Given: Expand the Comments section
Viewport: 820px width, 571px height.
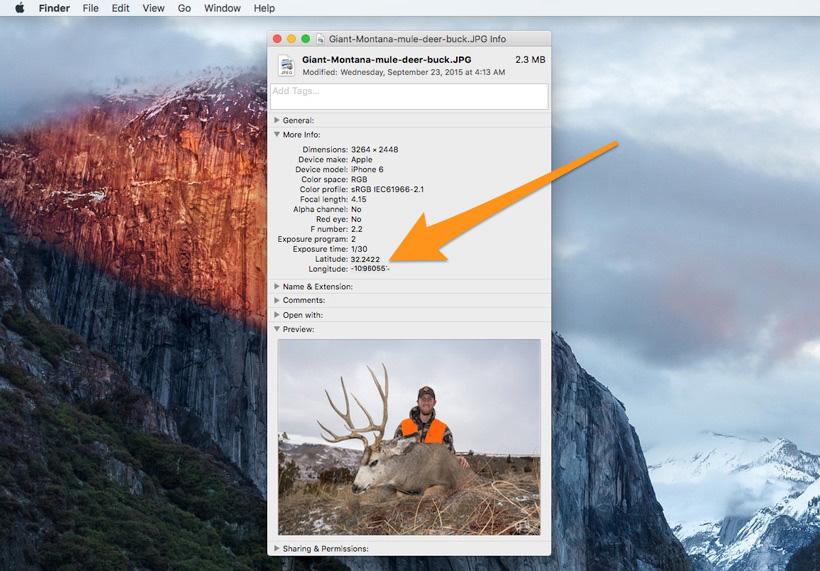Looking at the screenshot, I should point(277,300).
